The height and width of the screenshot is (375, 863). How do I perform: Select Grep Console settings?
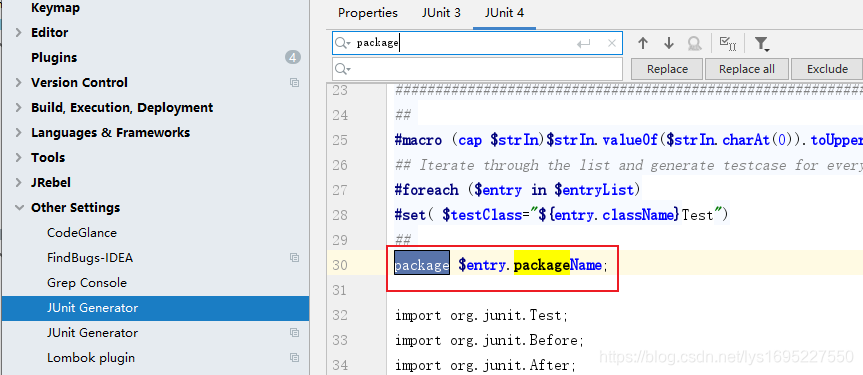click(x=87, y=283)
